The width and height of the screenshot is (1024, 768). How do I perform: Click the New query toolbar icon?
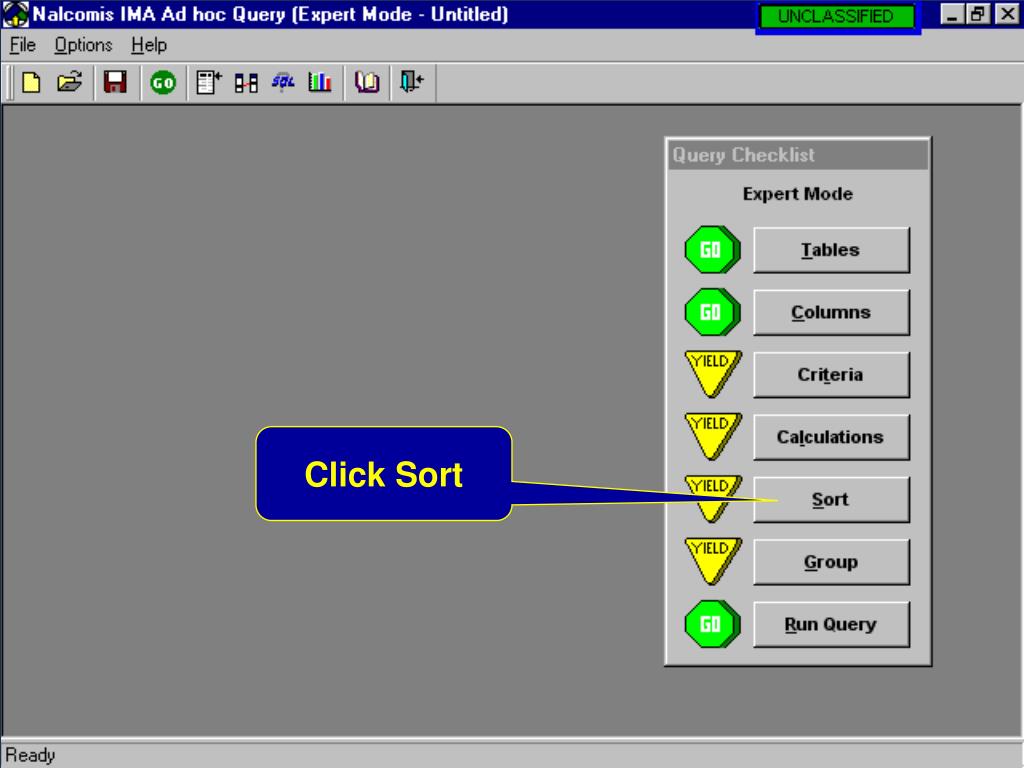click(x=31, y=83)
